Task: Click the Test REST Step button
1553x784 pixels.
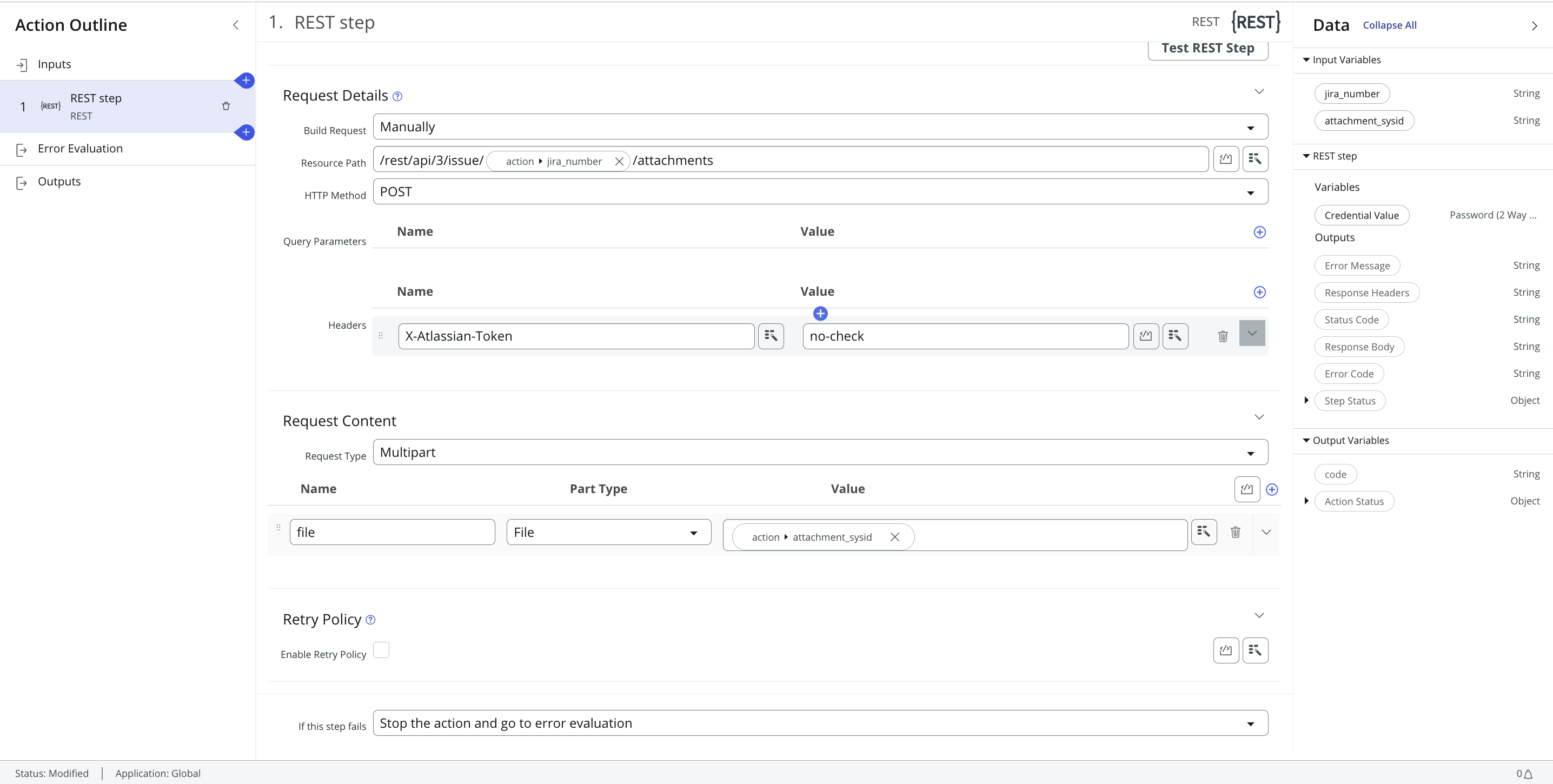Action: pos(1207,48)
